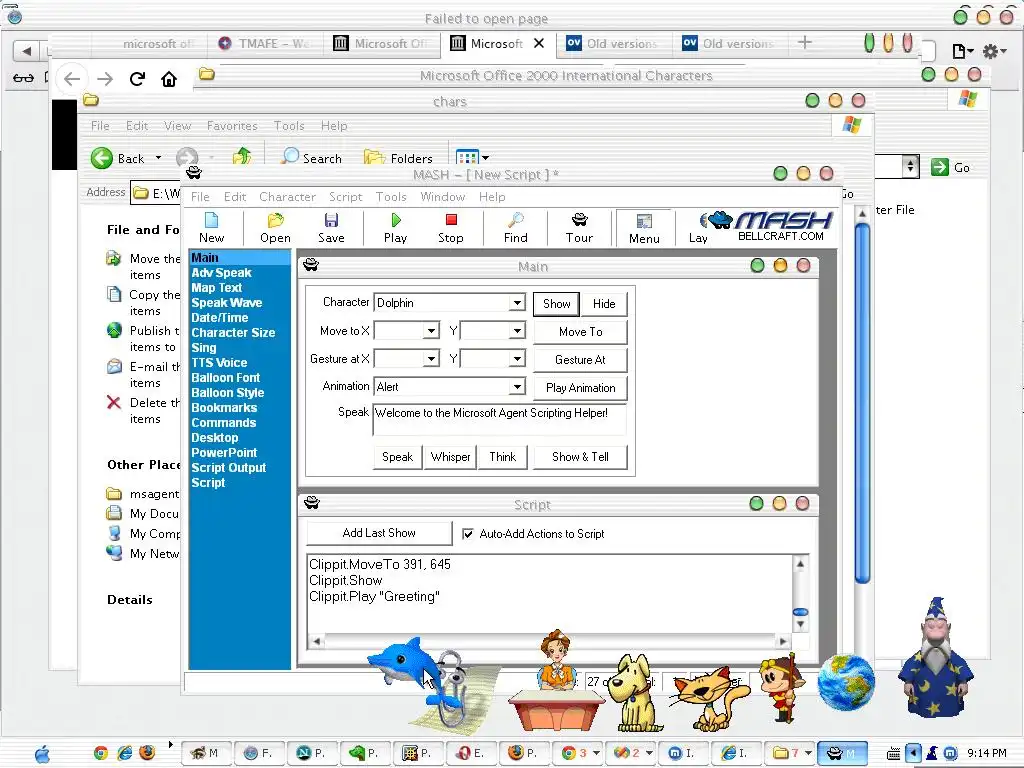Open the browser gear settings dropdown
1024x768 pixels.
coord(995,51)
